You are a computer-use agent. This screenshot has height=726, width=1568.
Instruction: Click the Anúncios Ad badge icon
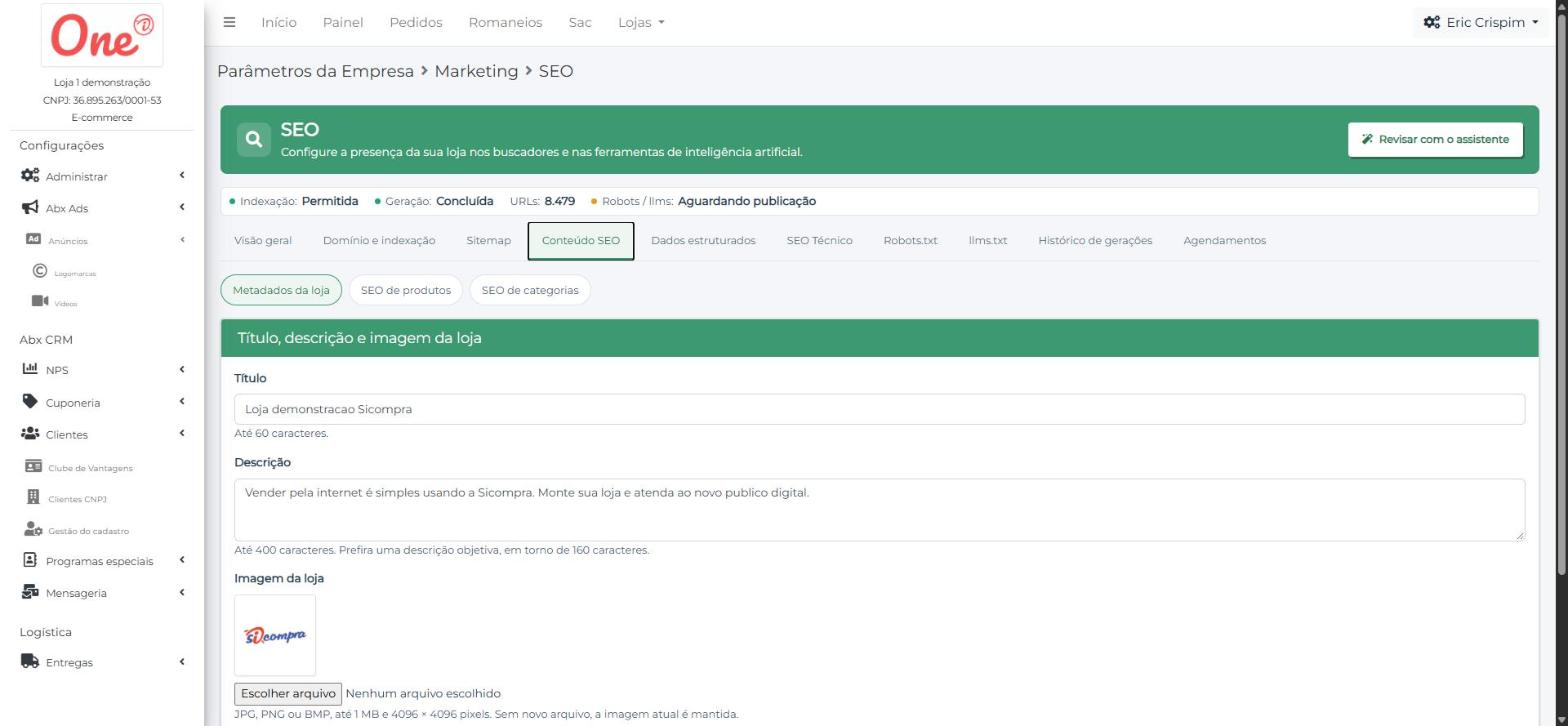pyautogui.click(x=33, y=240)
